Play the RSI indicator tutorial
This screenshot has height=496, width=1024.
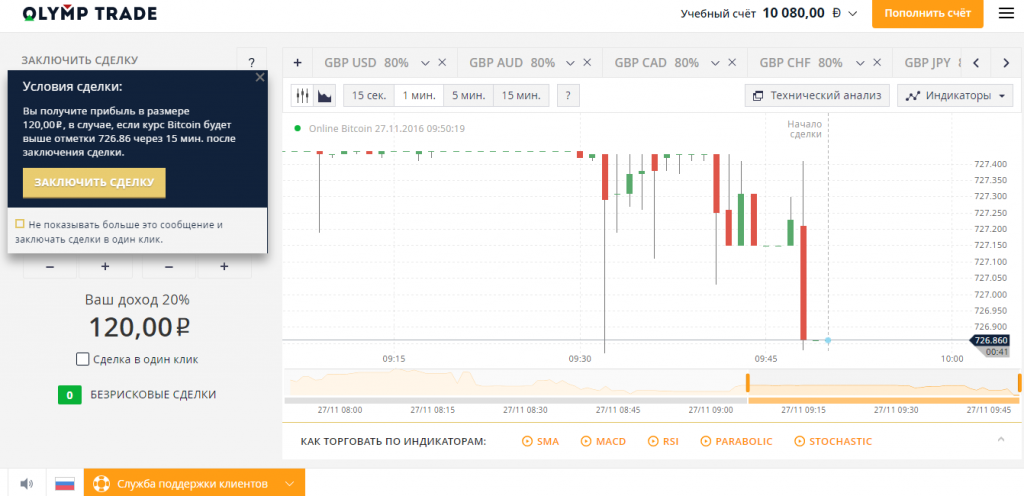coord(663,441)
